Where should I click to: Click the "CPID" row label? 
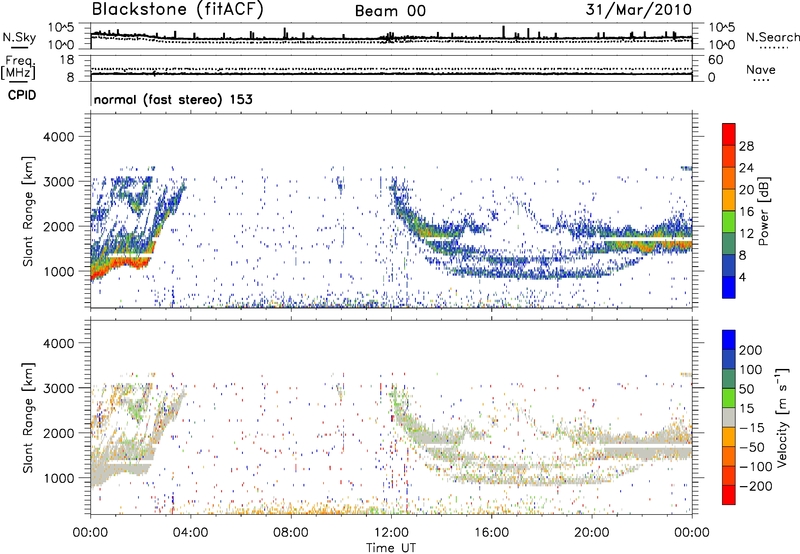(22, 95)
